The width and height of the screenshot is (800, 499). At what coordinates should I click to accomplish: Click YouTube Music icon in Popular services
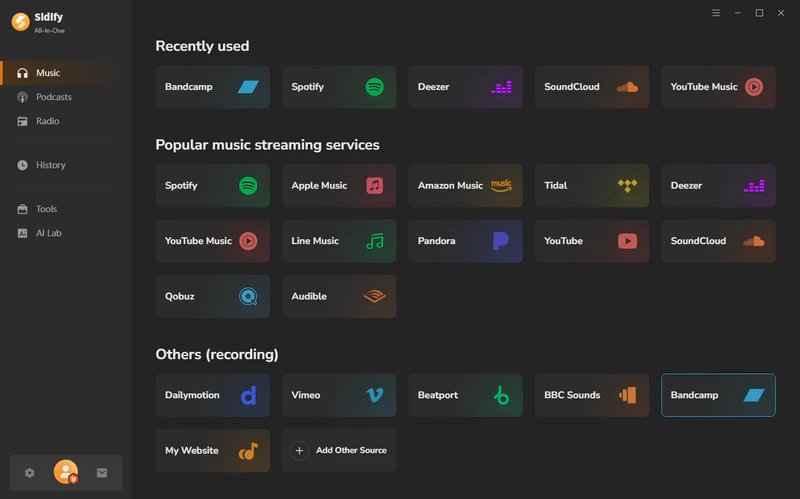pyautogui.click(x=248, y=241)
